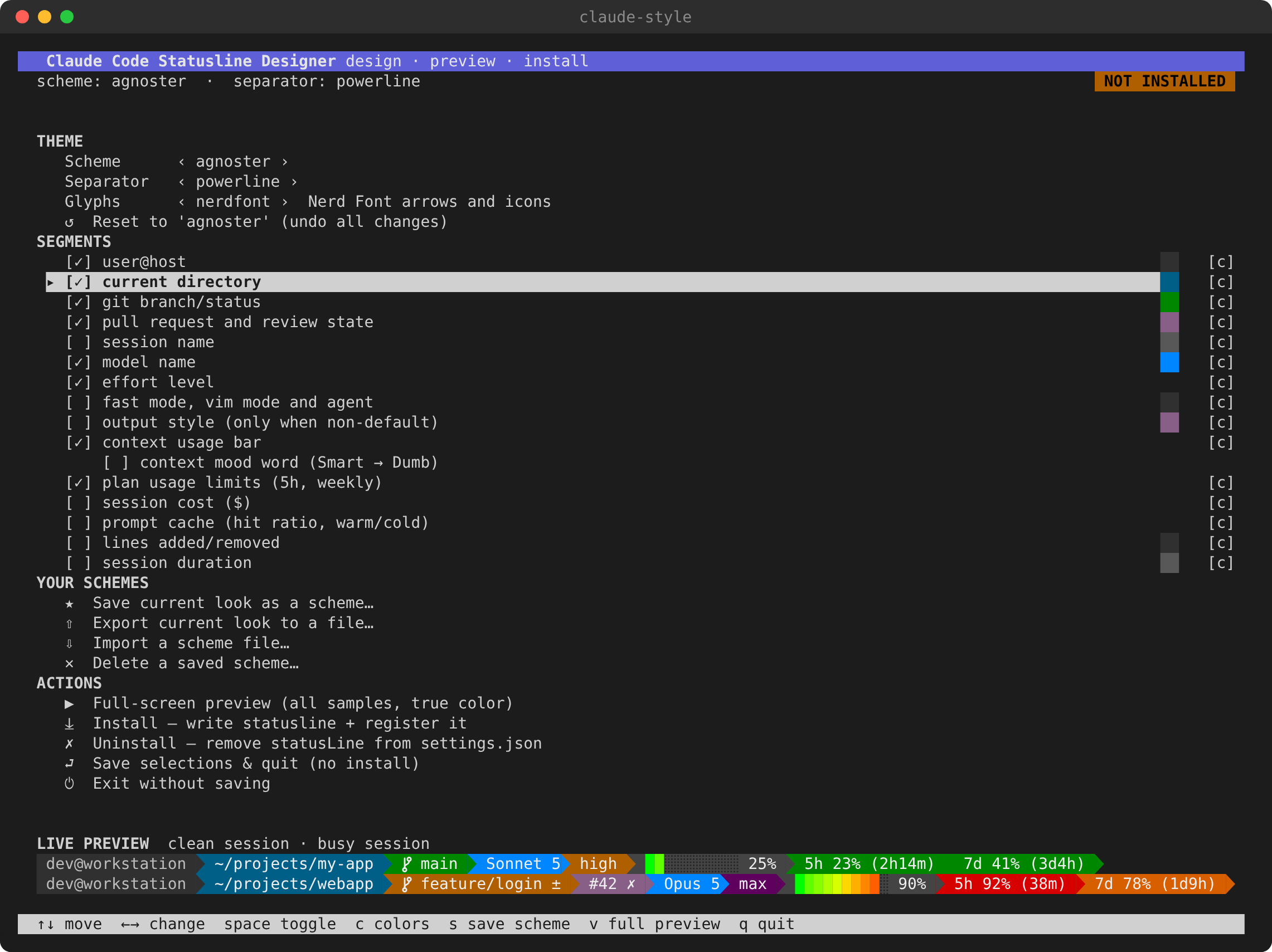Viewport: 1272px width, 952px height.
Task: Click the NOT INSTALLED status badge
Action: point(1165,81)
